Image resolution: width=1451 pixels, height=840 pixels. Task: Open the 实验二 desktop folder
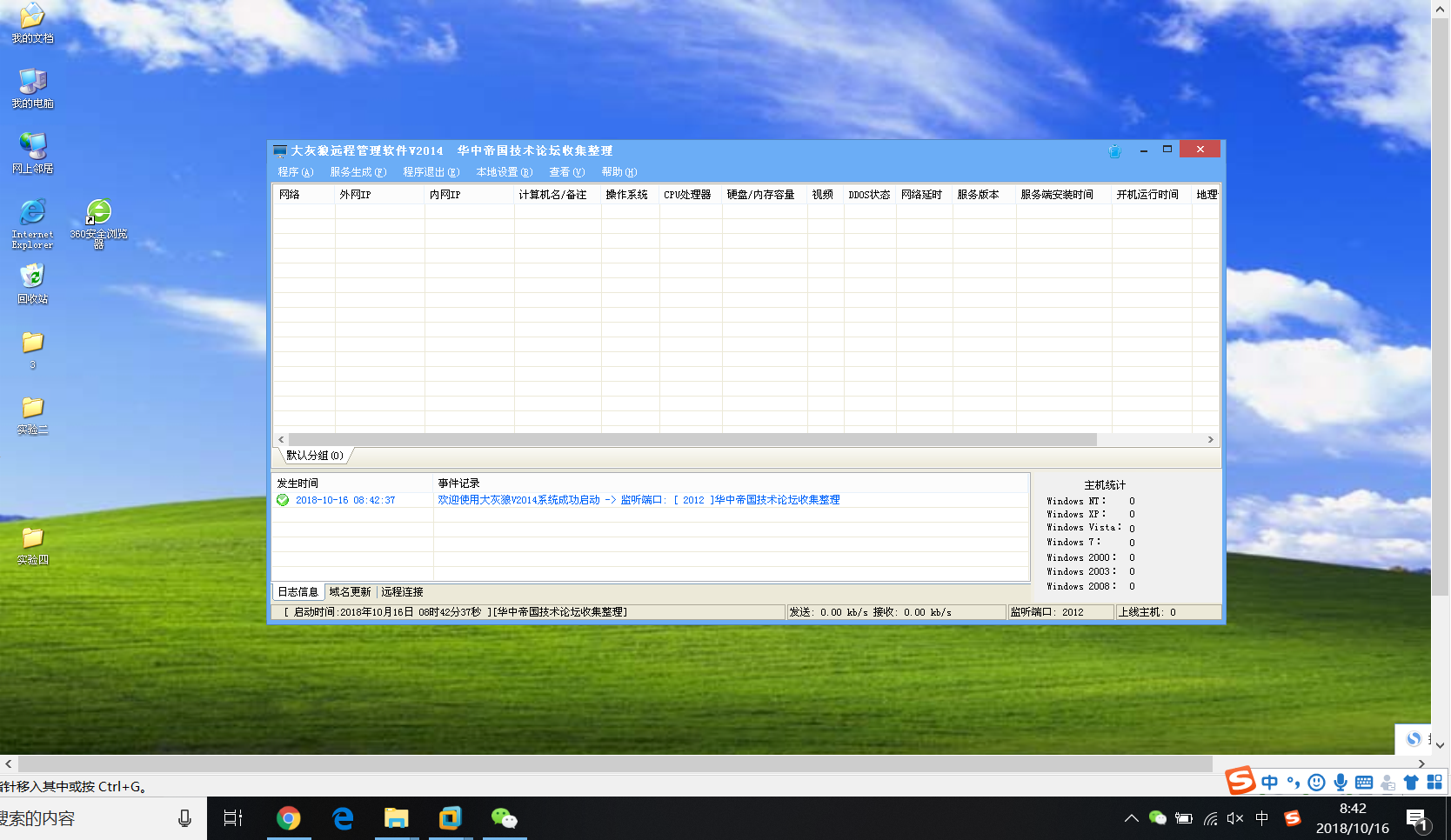(32, 415)
